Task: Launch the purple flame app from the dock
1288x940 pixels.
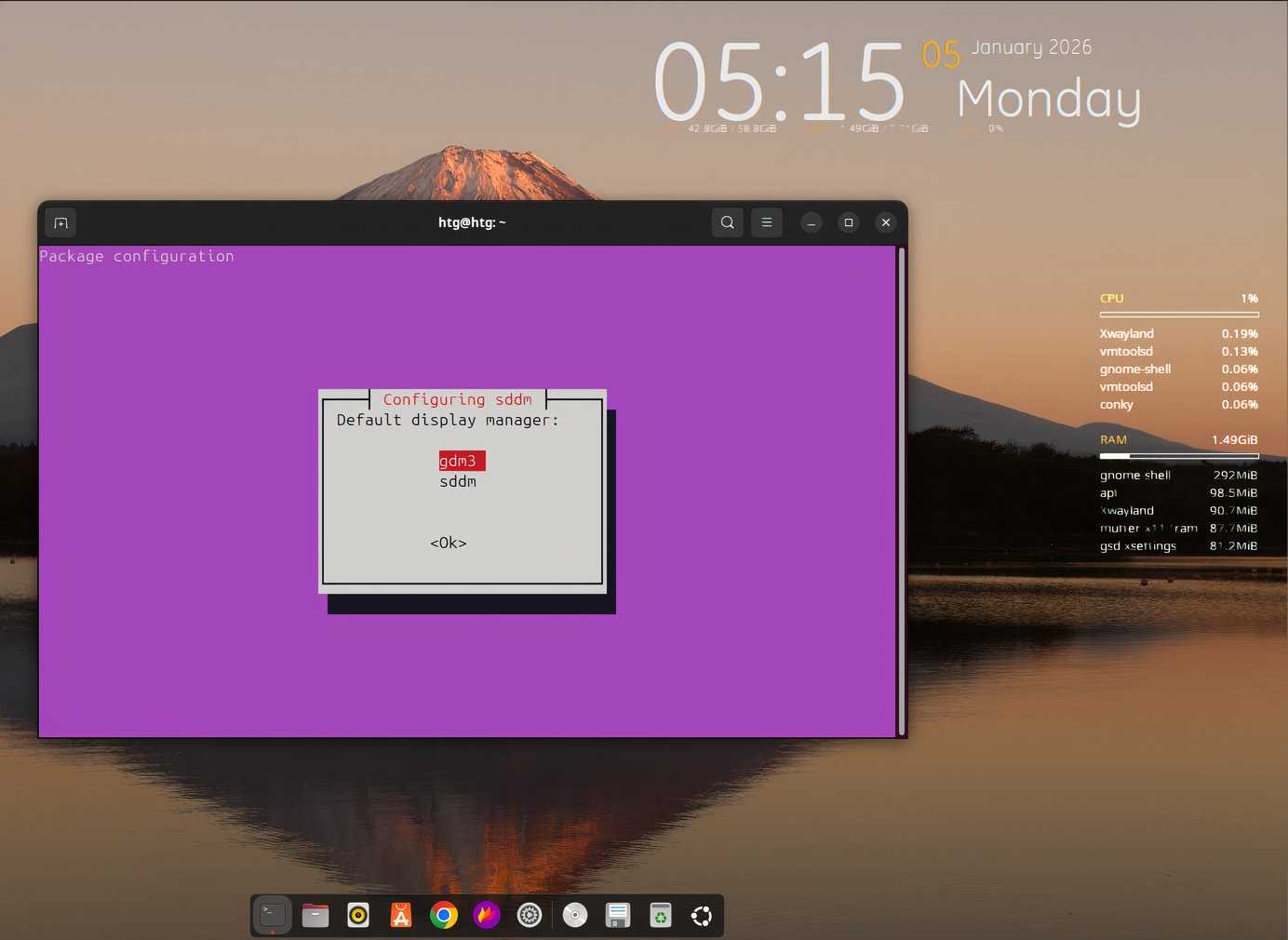Action: (x=487, y=915)
